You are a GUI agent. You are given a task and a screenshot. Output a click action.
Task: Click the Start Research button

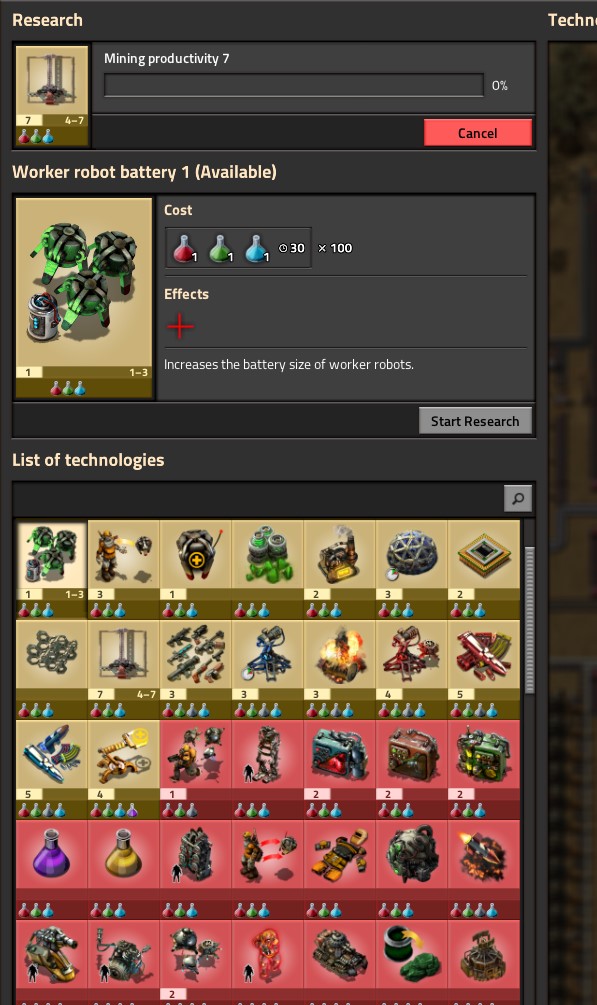tap(475, 421)
